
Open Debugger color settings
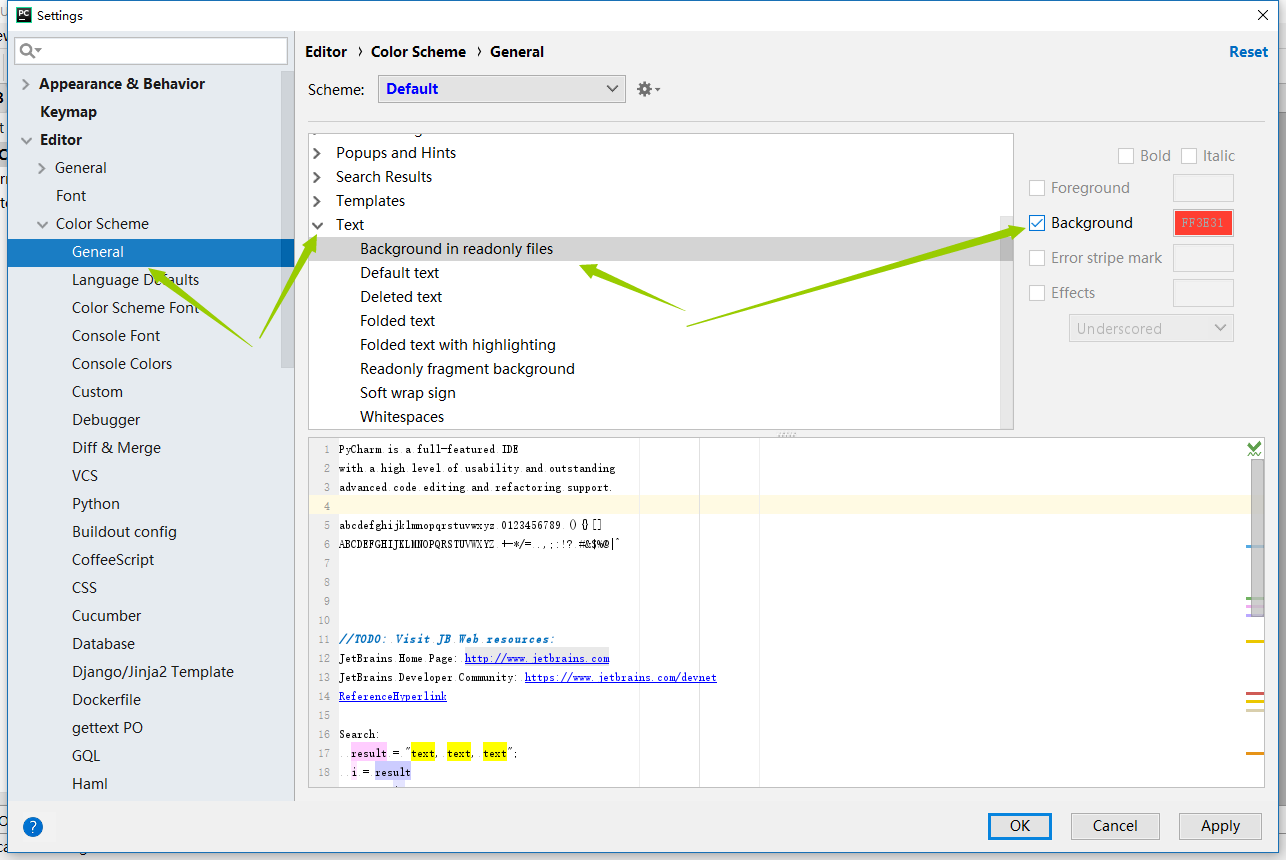tap(106, 420)
